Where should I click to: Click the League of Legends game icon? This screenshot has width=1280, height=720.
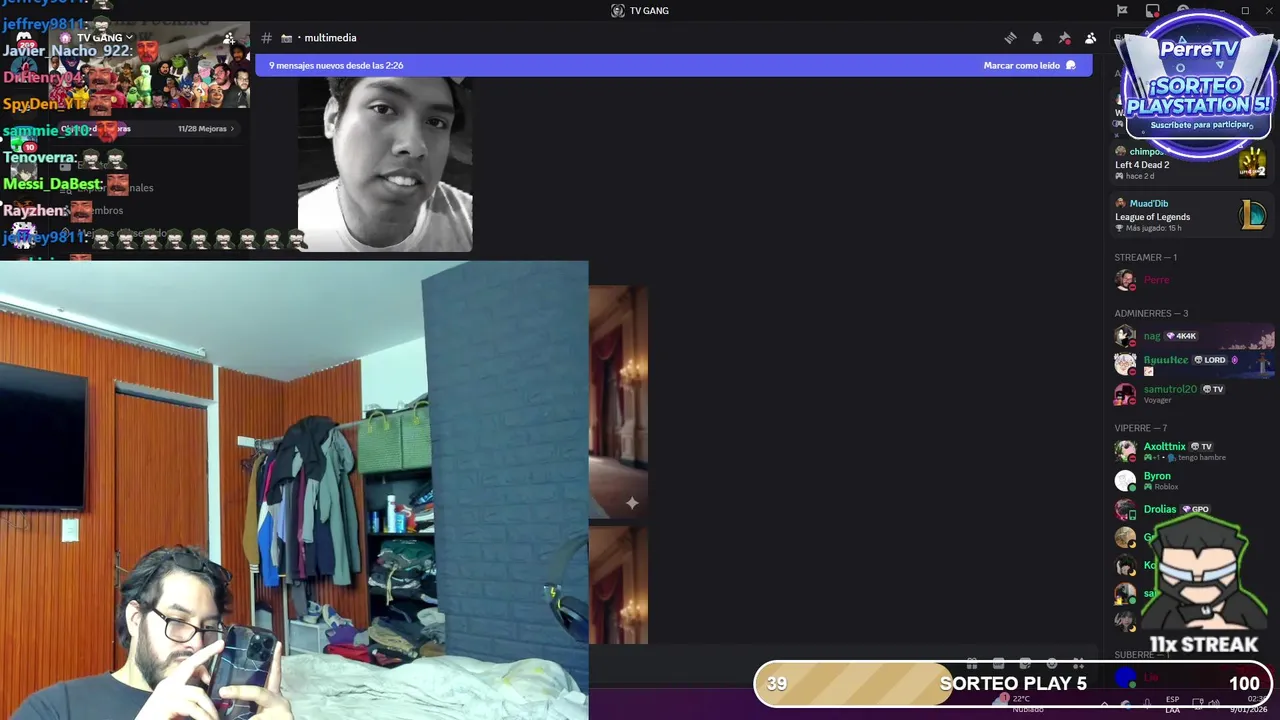click(1252, 215)
